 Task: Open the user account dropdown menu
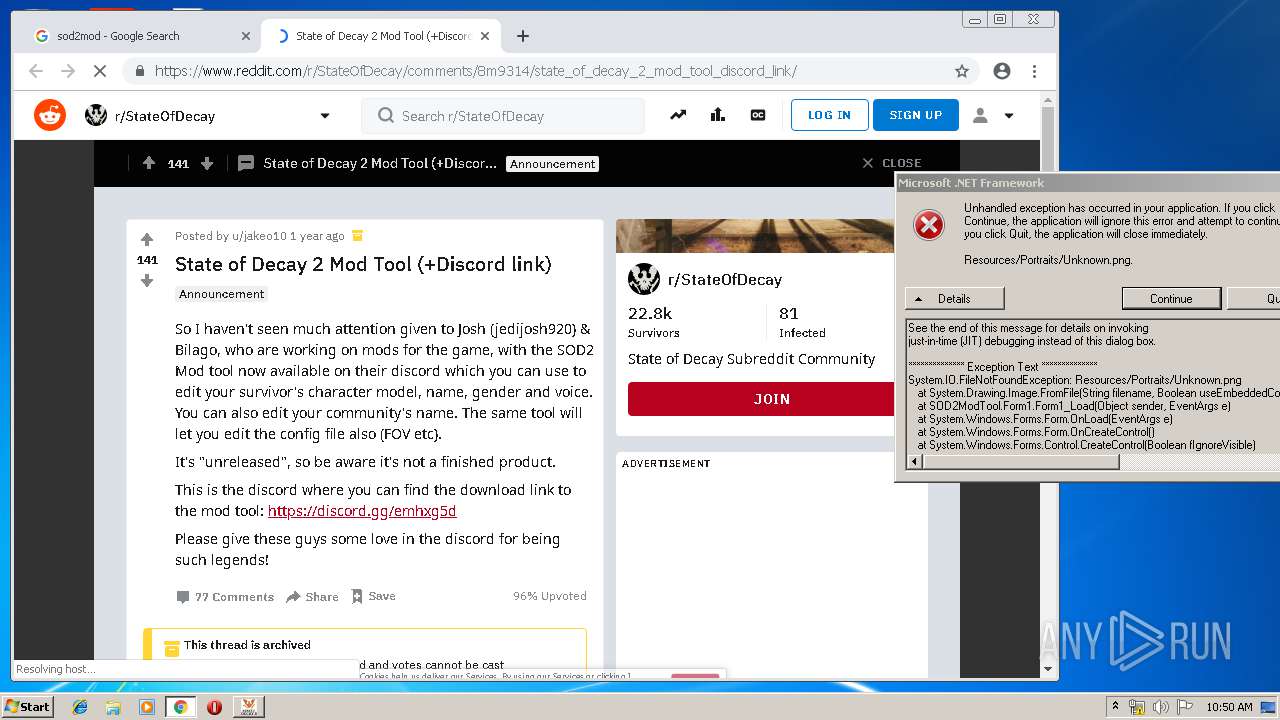993,115
